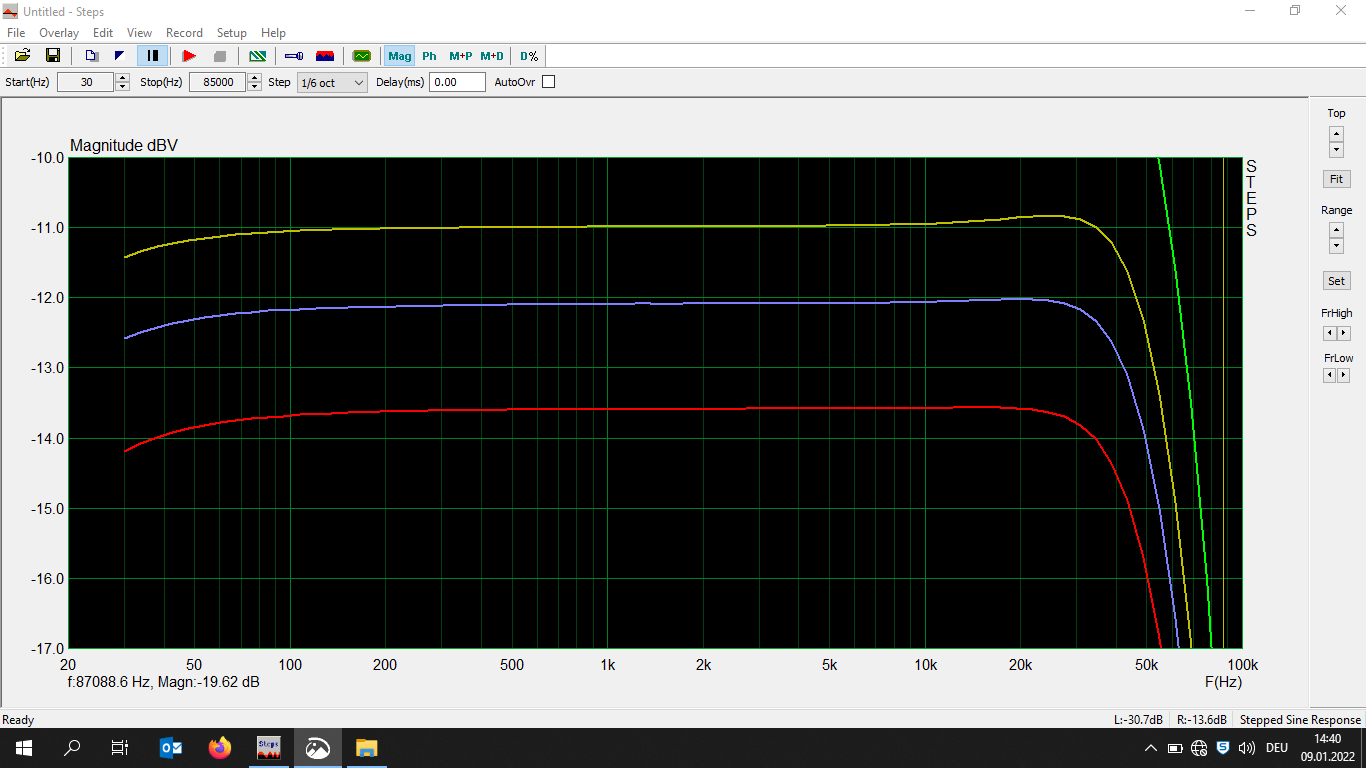Open file using folder toolbar icon
The height and width of the screenshot is (768, 1366).
pos(22,56)
